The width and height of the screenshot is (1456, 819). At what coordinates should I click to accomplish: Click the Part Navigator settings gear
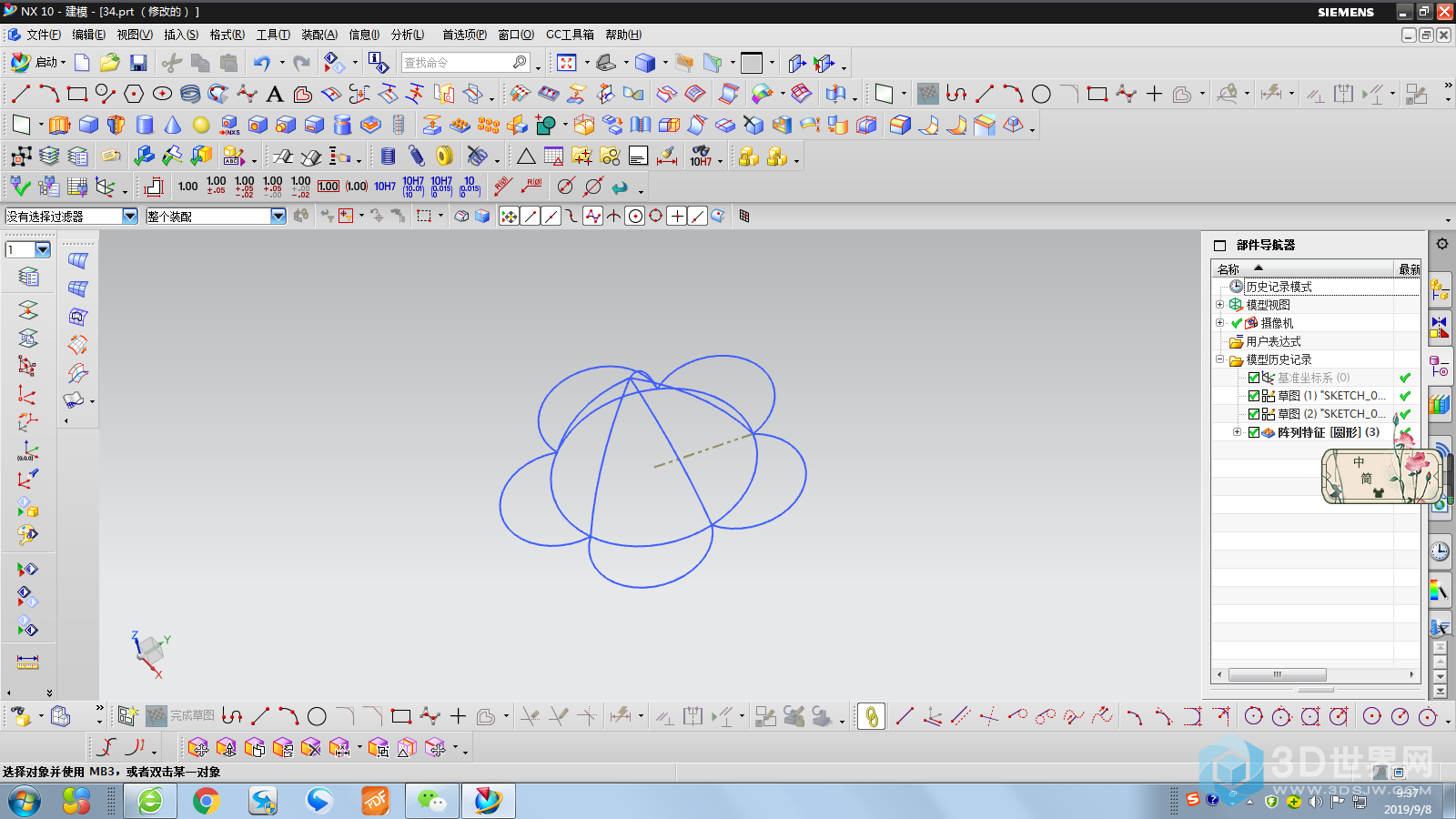(1442, 244)
